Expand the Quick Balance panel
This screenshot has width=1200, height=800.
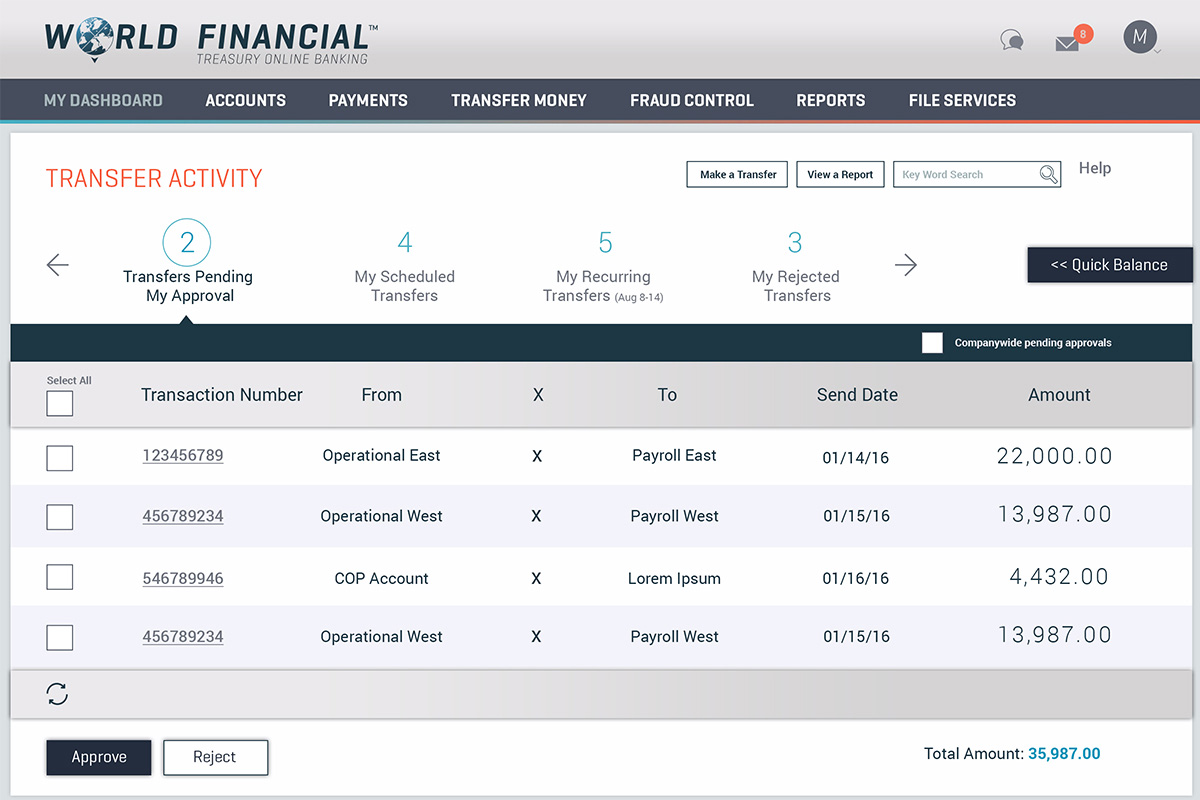[x=1109, y=265]
